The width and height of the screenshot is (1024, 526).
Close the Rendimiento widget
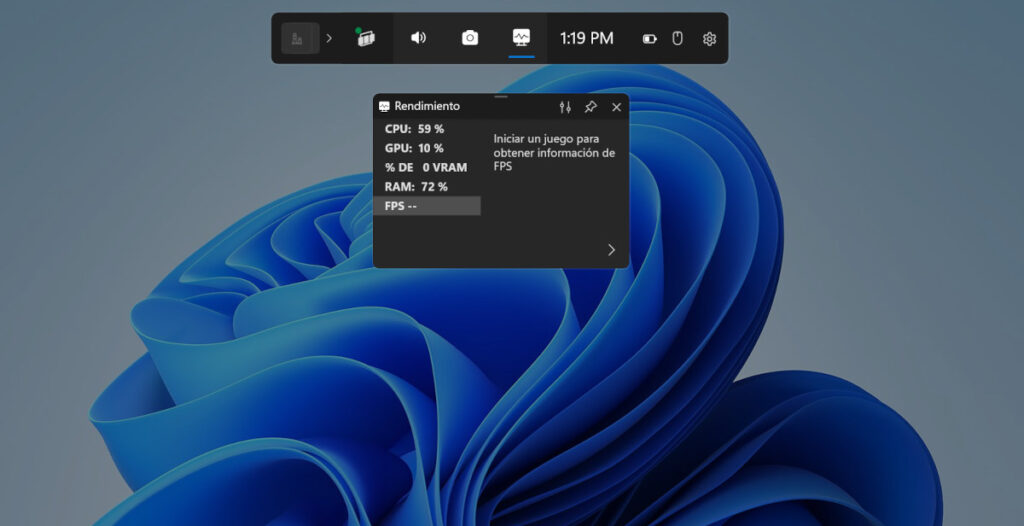pos(616,107)
